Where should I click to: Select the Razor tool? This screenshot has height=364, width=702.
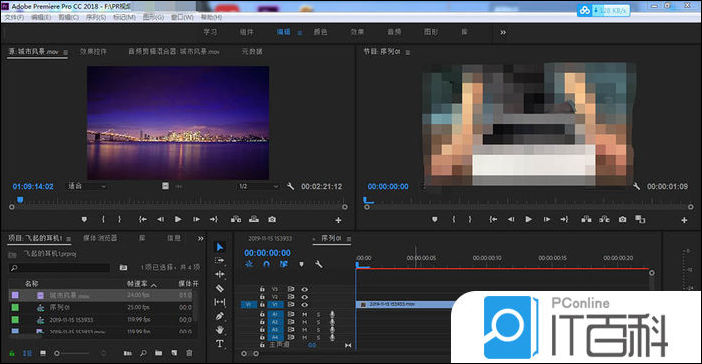pos(219,288)
